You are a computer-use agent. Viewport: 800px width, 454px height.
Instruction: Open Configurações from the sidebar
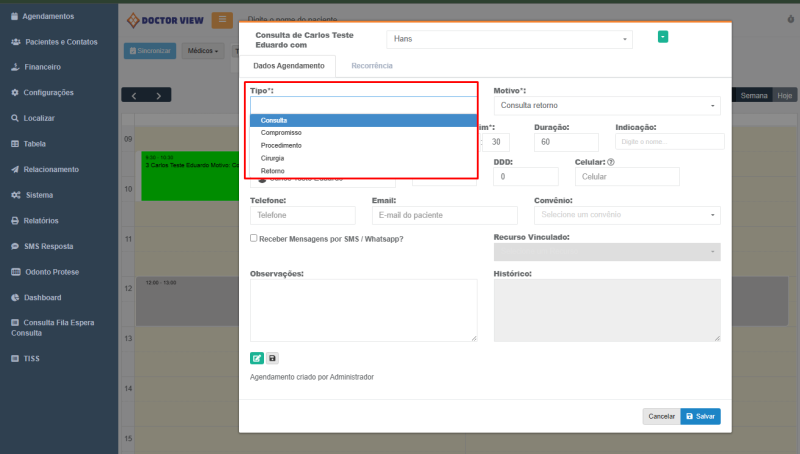click(49, 93)
